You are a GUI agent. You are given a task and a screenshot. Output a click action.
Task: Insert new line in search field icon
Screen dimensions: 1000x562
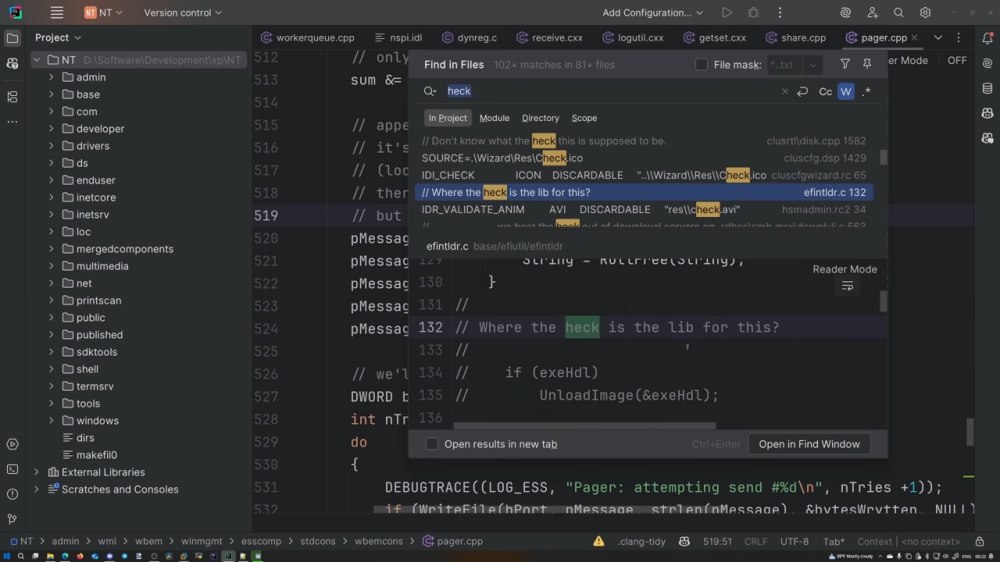pyautogui.click(x=803, y=91)
